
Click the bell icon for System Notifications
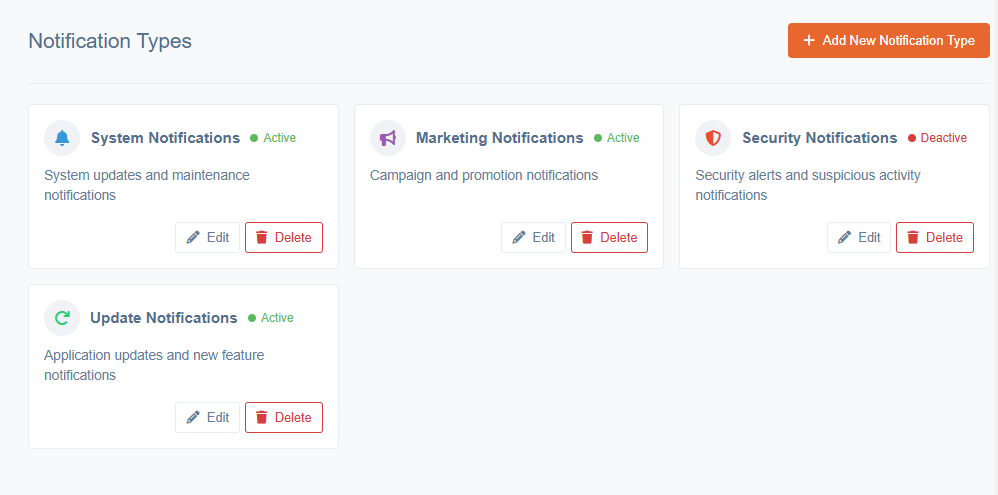pos(62,138)
